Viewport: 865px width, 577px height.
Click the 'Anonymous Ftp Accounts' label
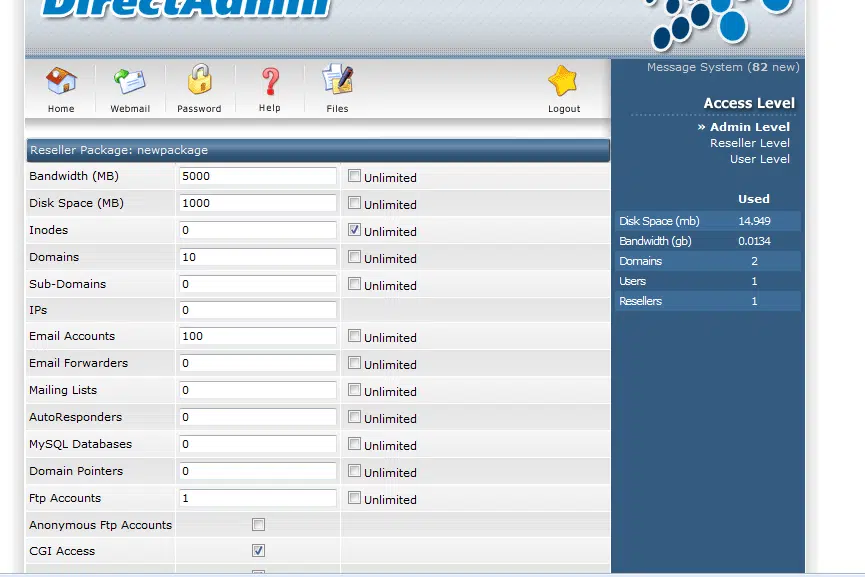click(100, 525)
